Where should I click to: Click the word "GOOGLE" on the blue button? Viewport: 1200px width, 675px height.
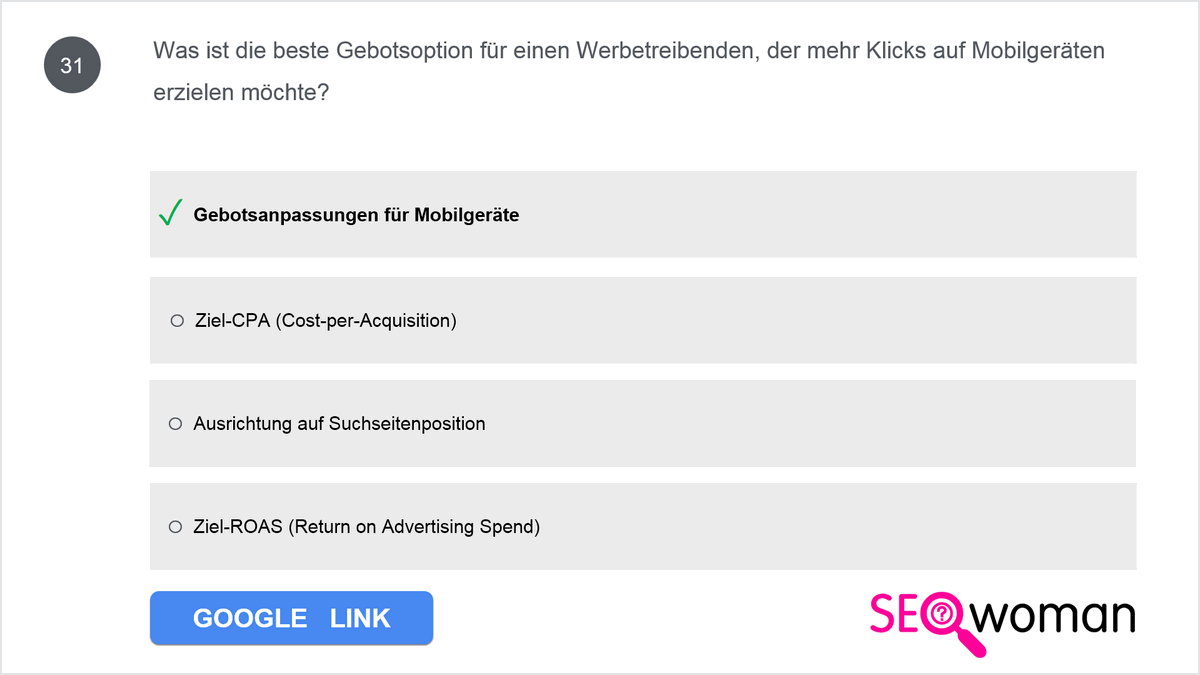point(250,618)
